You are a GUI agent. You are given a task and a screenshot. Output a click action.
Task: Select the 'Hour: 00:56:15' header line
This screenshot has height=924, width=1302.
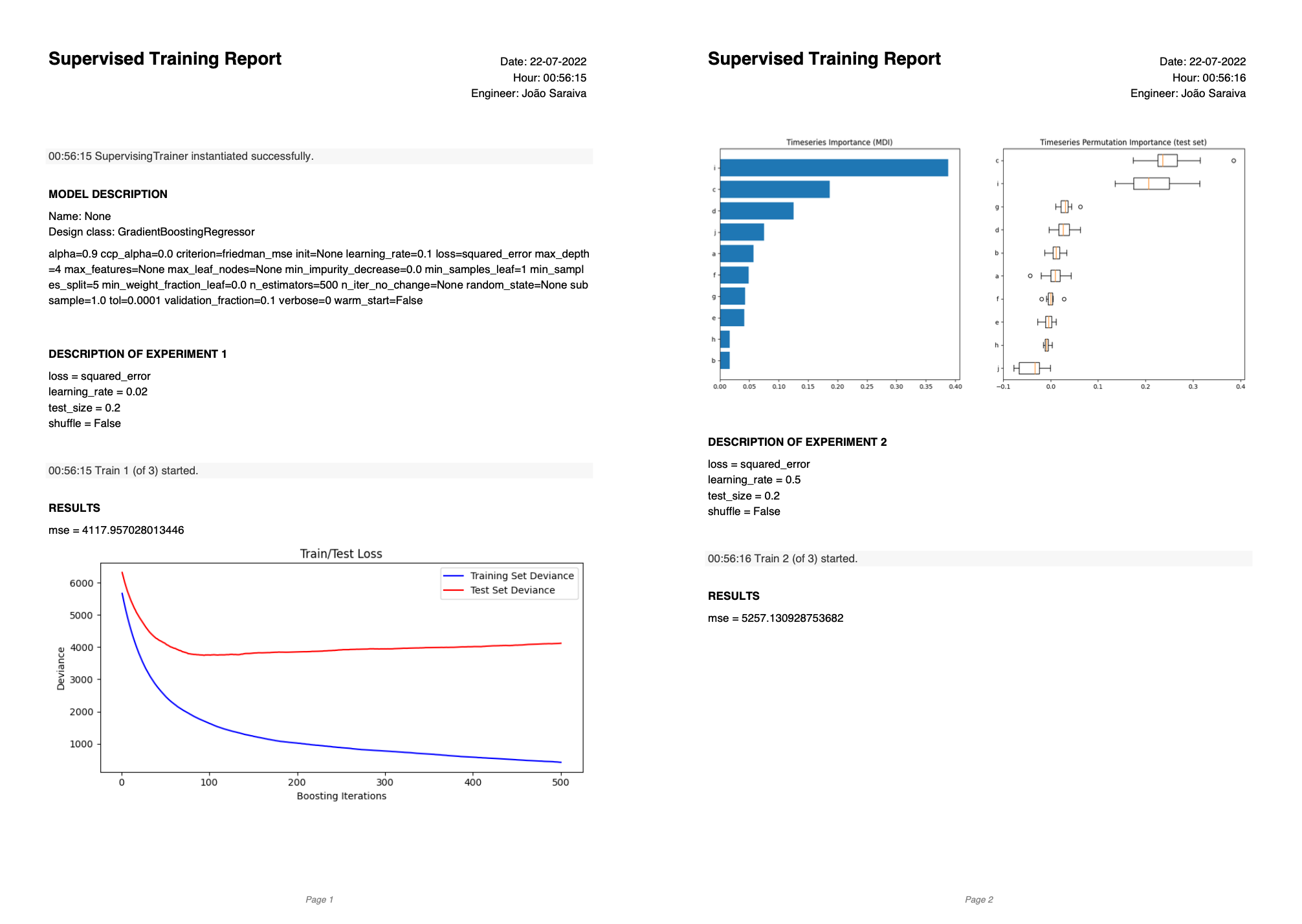[550, 78]
